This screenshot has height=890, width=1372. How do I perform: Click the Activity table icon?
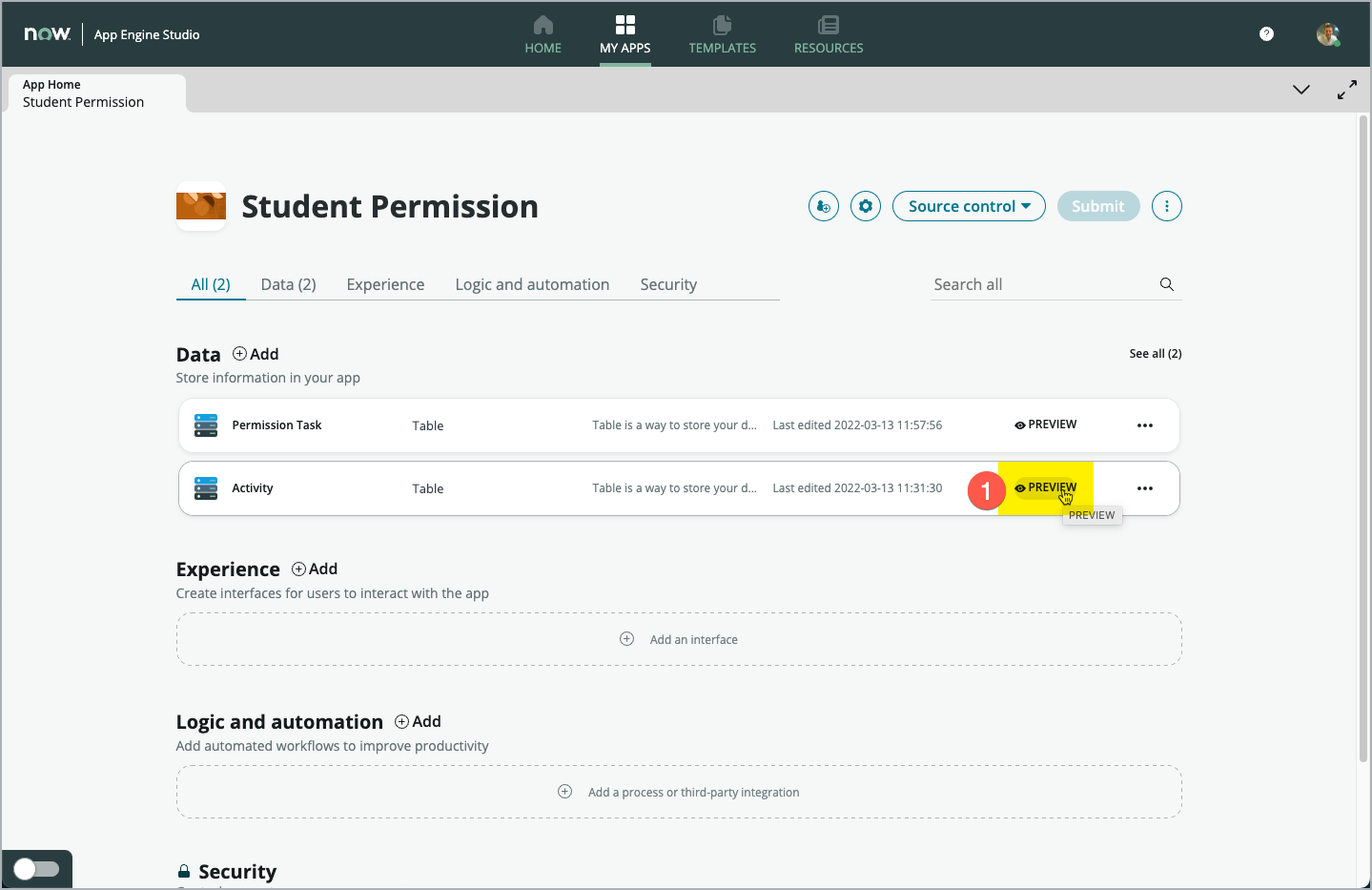206,488
